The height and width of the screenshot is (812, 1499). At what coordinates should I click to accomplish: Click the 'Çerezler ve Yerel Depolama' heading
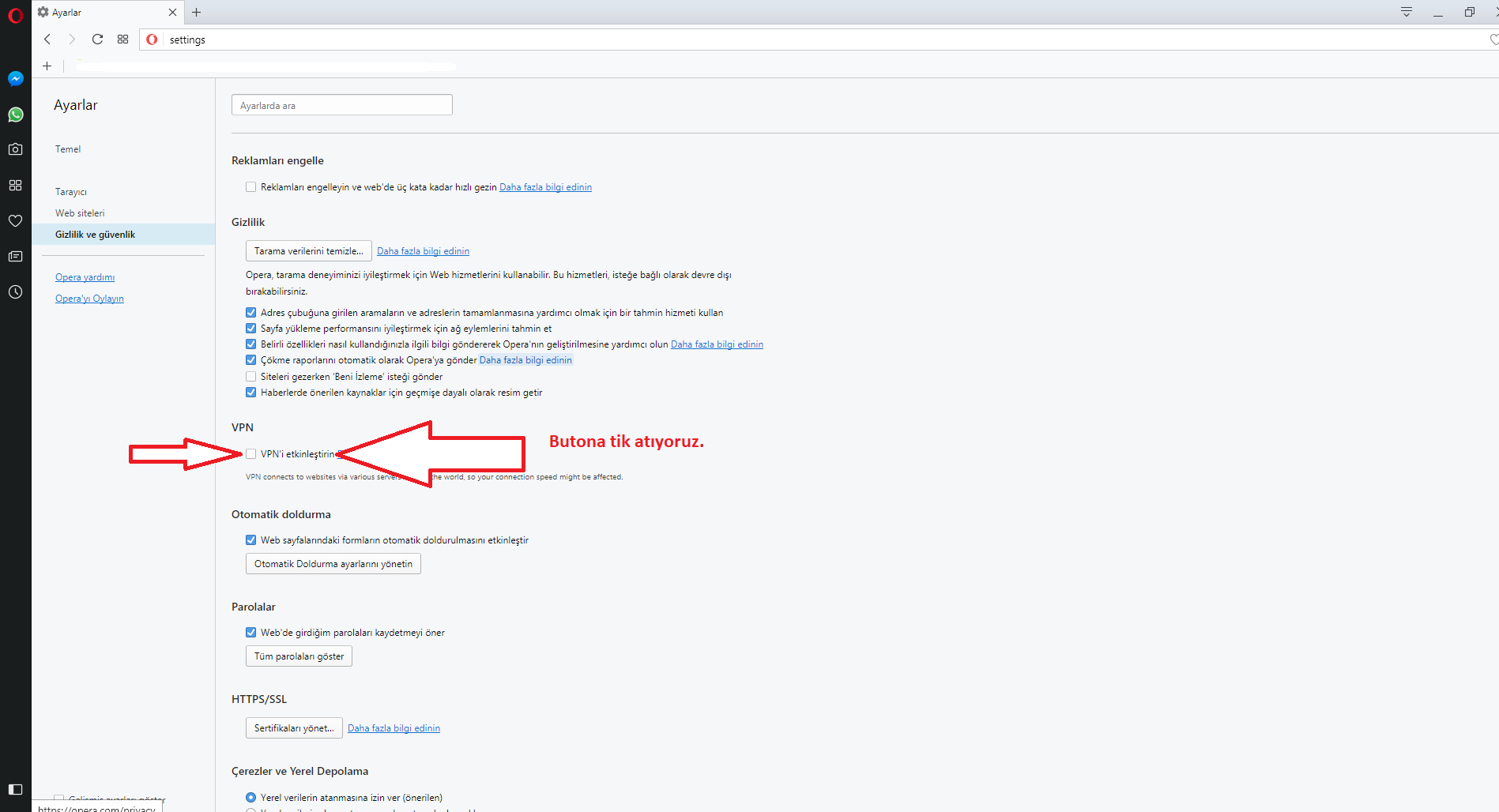pos(299,771)
